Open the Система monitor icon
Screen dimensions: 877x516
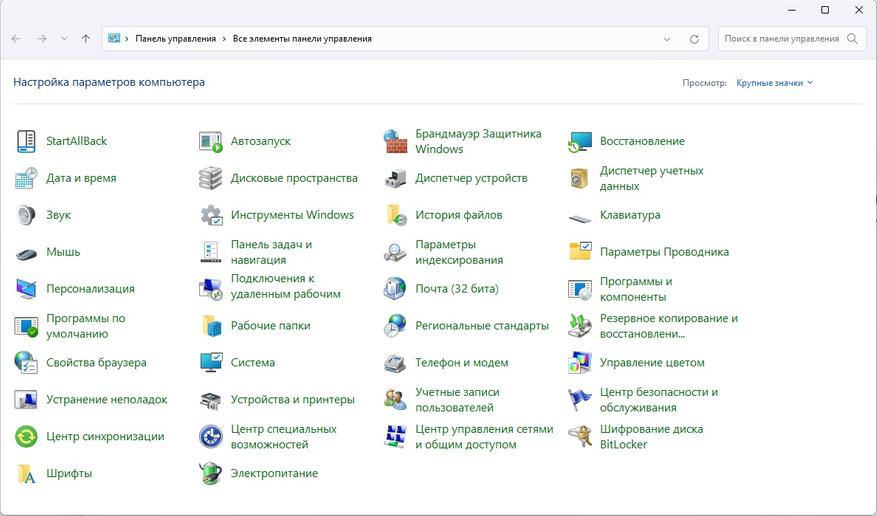coord(211,363)
